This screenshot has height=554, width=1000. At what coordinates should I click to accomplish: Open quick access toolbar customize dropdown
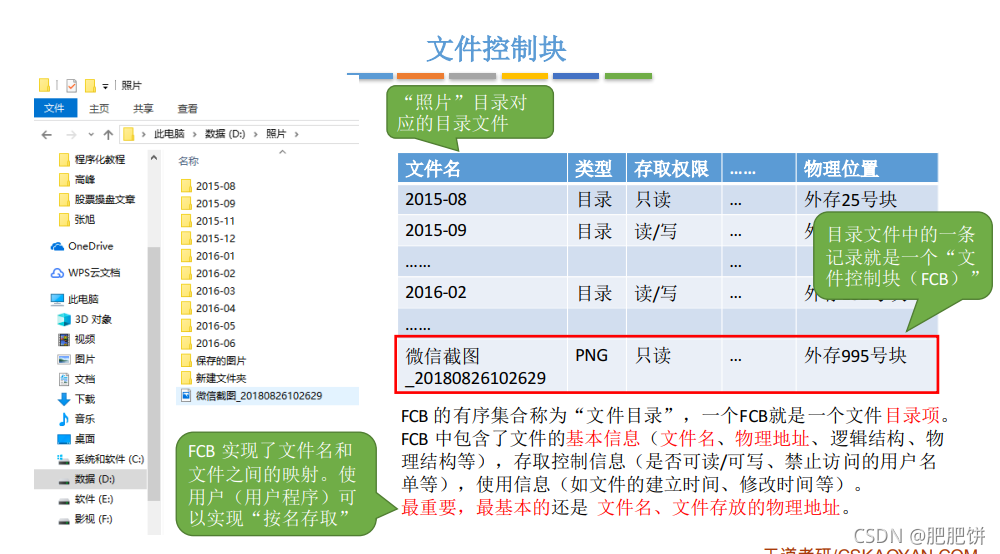(x=105, y=86)
